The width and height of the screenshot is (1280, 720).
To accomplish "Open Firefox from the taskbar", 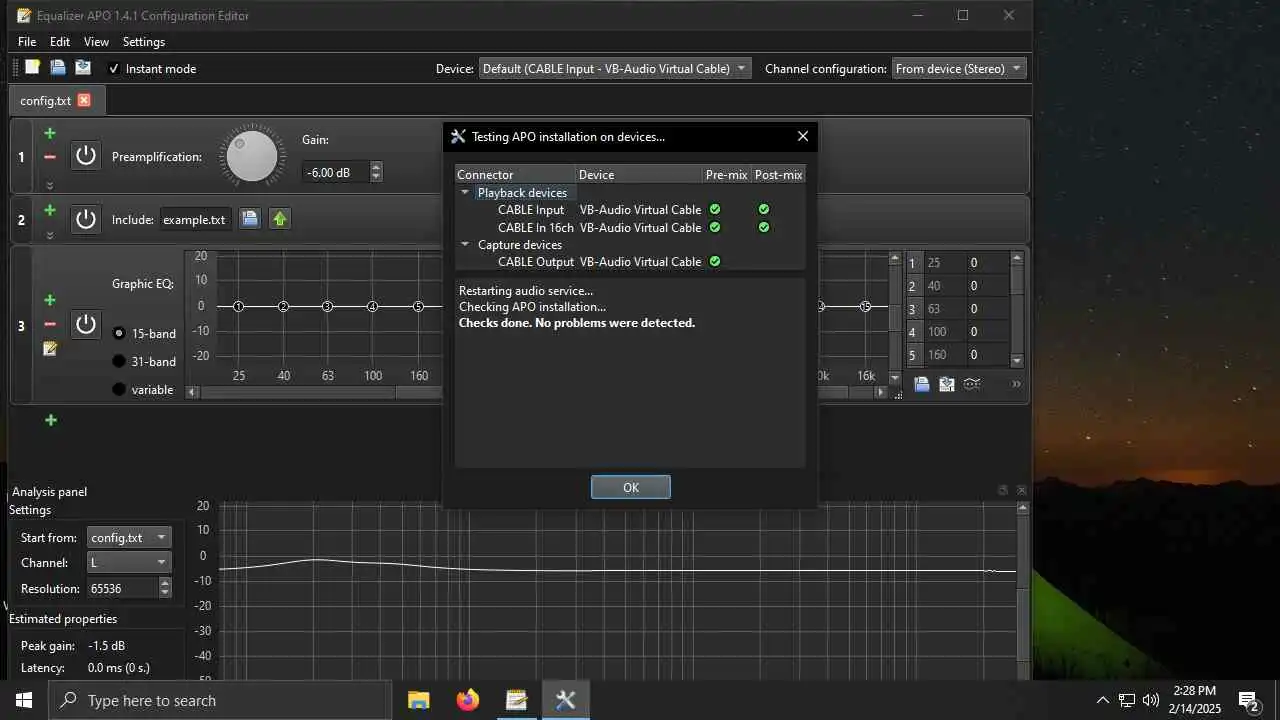I will [x=467, y=700].
